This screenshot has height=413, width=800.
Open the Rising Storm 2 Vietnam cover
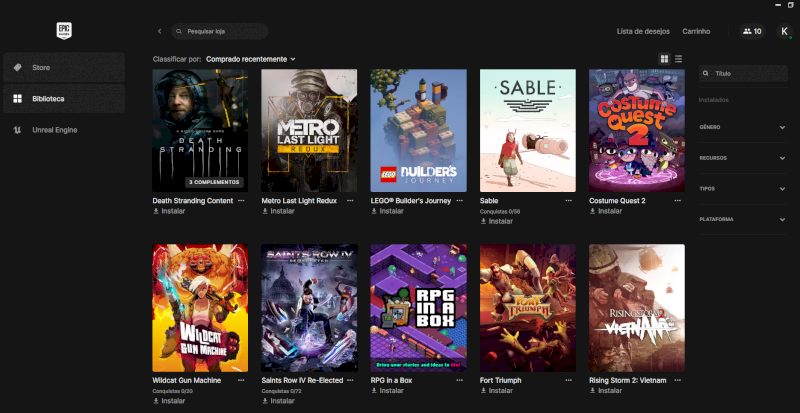[x=637, y=308]
